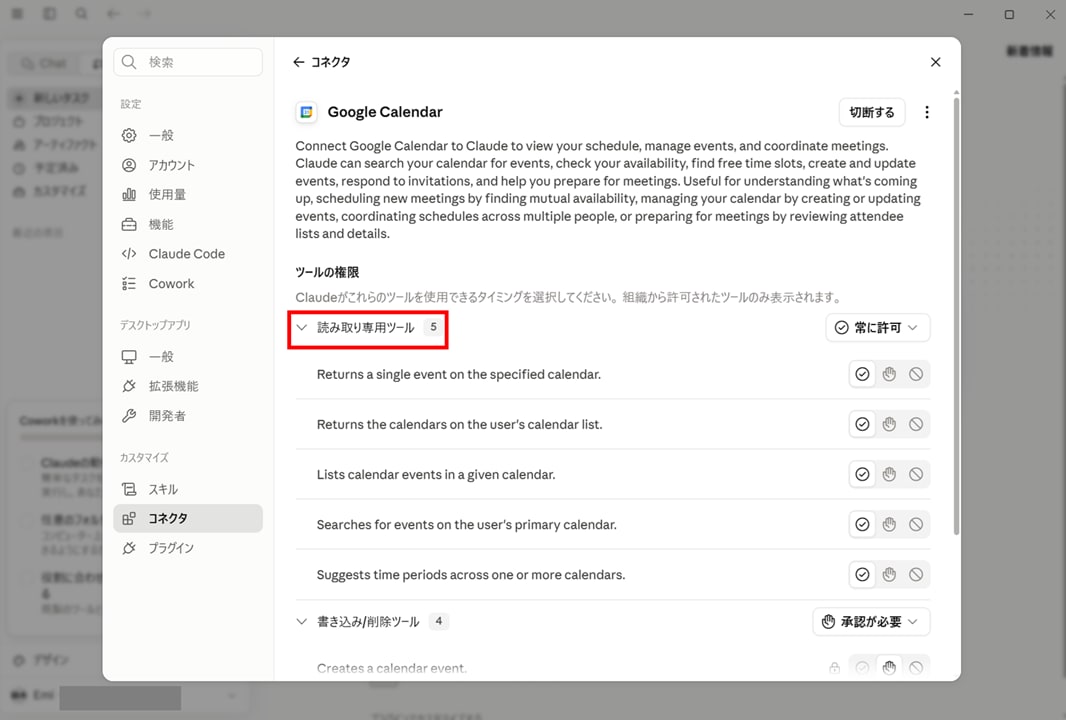Set needs-approval hand for 'Returns a single event'

pos(889,374)
